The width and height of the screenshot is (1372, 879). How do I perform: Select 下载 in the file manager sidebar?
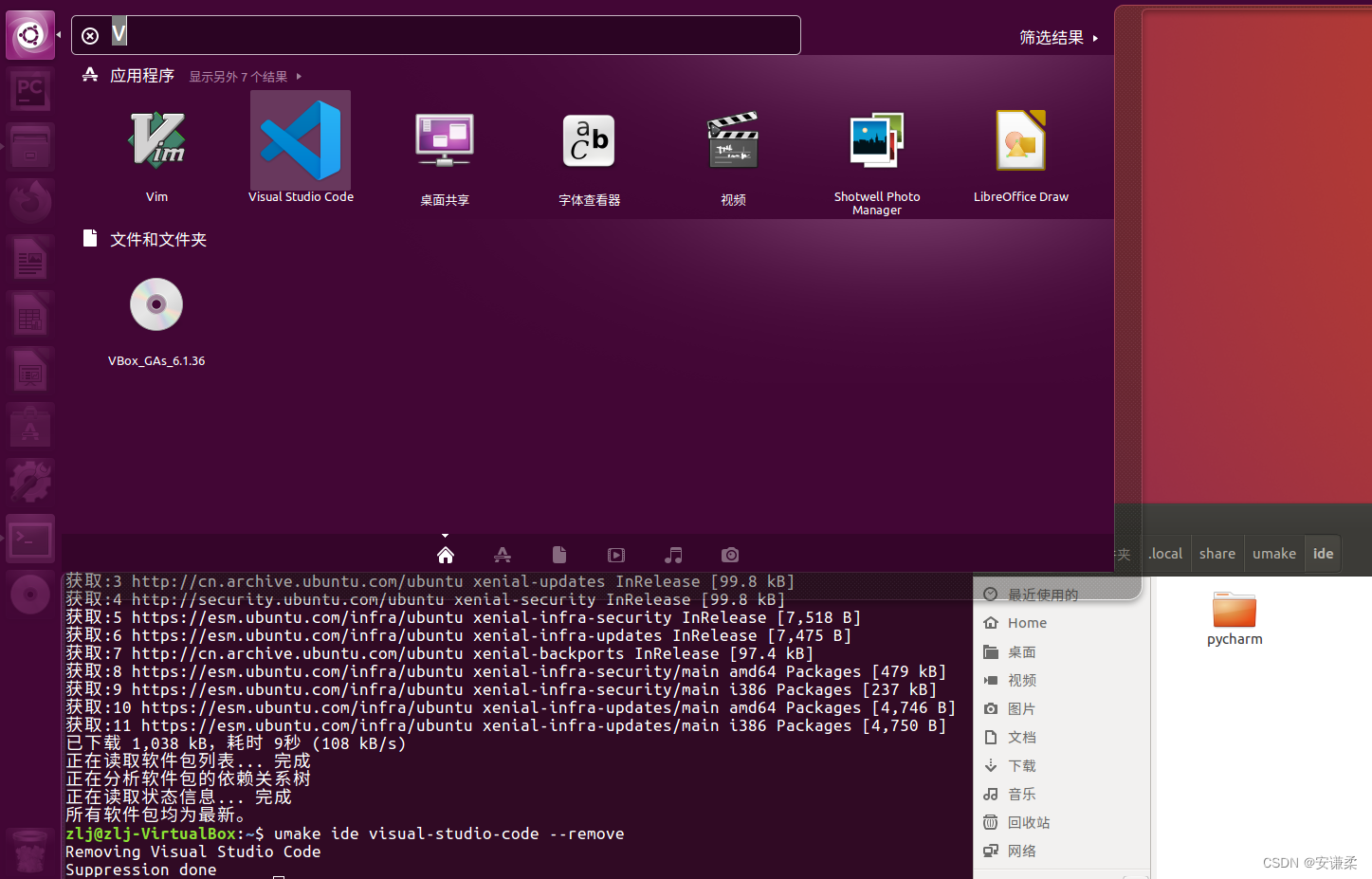1021,765
